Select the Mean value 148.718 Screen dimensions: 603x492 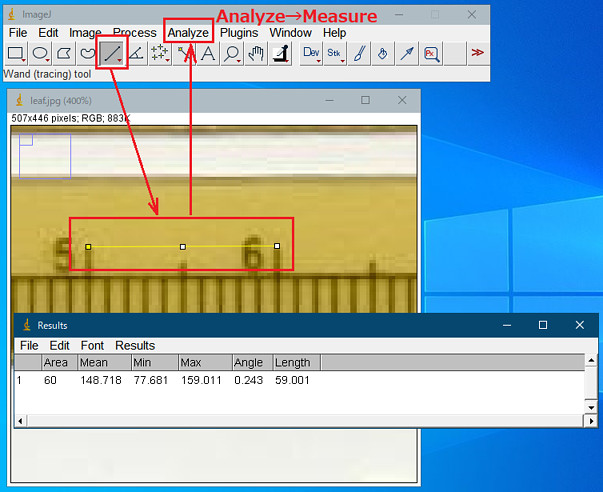pyautogui.click(x=101, y=380)
